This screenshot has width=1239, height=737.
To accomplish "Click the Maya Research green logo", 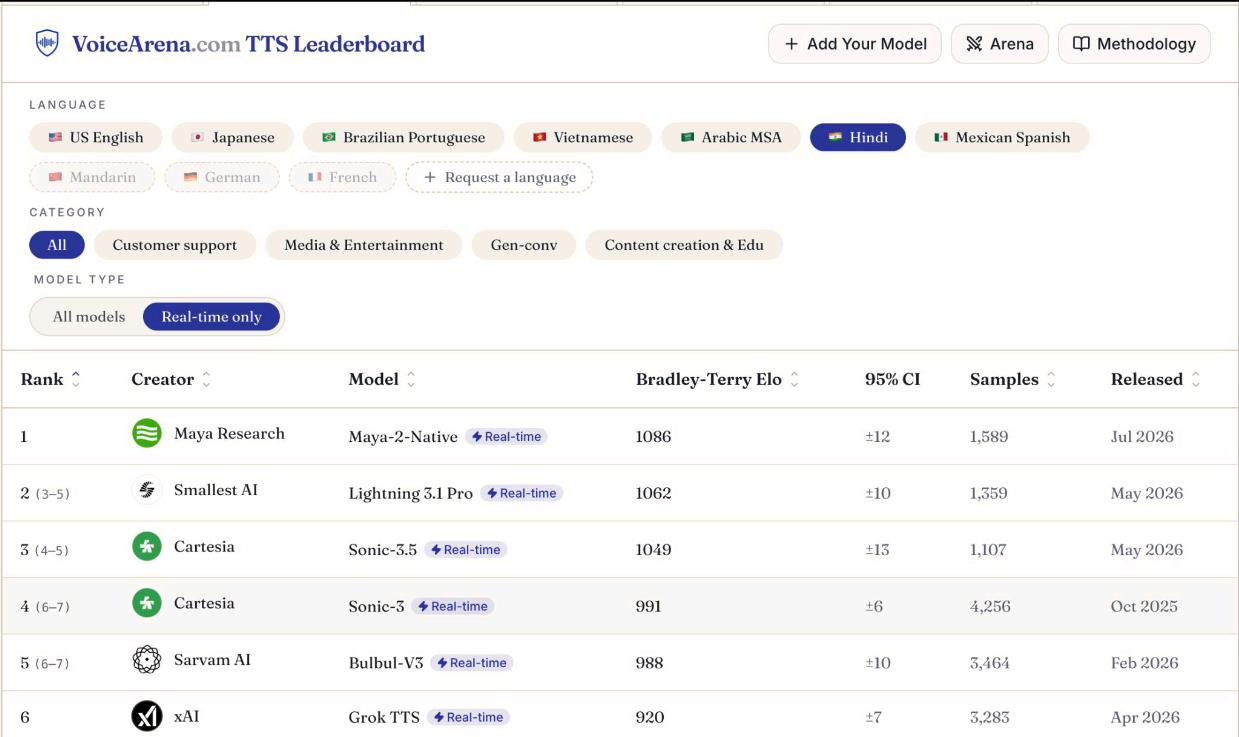I will [147, 433].
